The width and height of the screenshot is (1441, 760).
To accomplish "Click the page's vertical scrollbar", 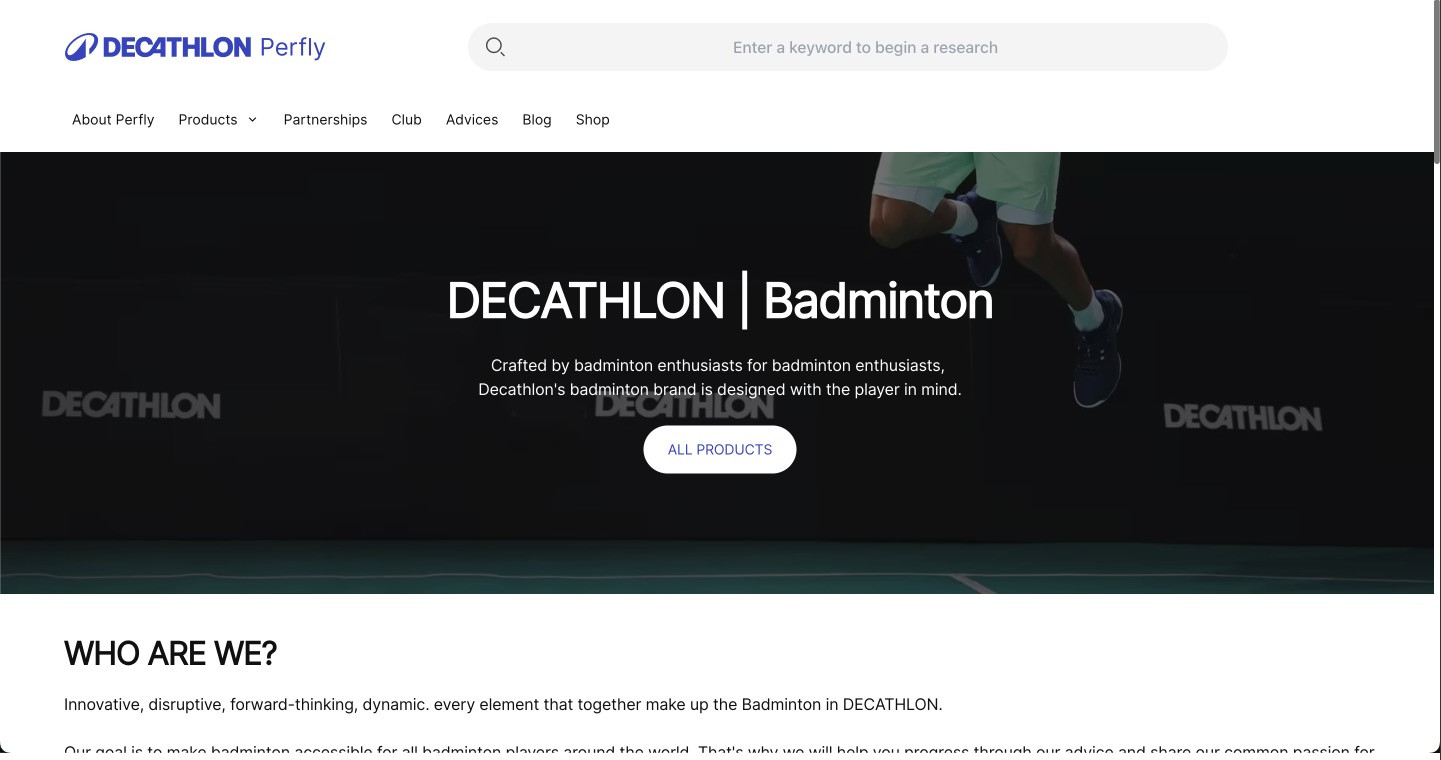I will click(x=1436, y=80).
